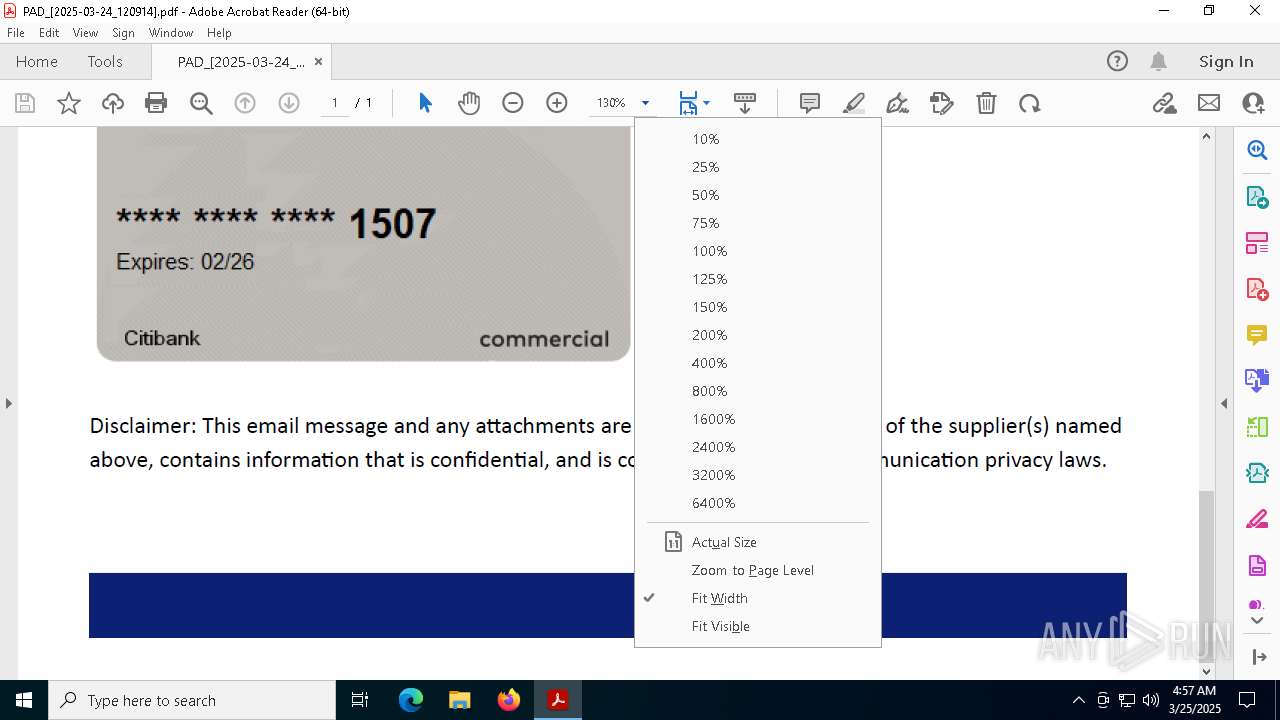Image resolution: width=1280 pixels, height=720 pixels.
Task: Open the Edit menu
Action: (x=49, y=33)
